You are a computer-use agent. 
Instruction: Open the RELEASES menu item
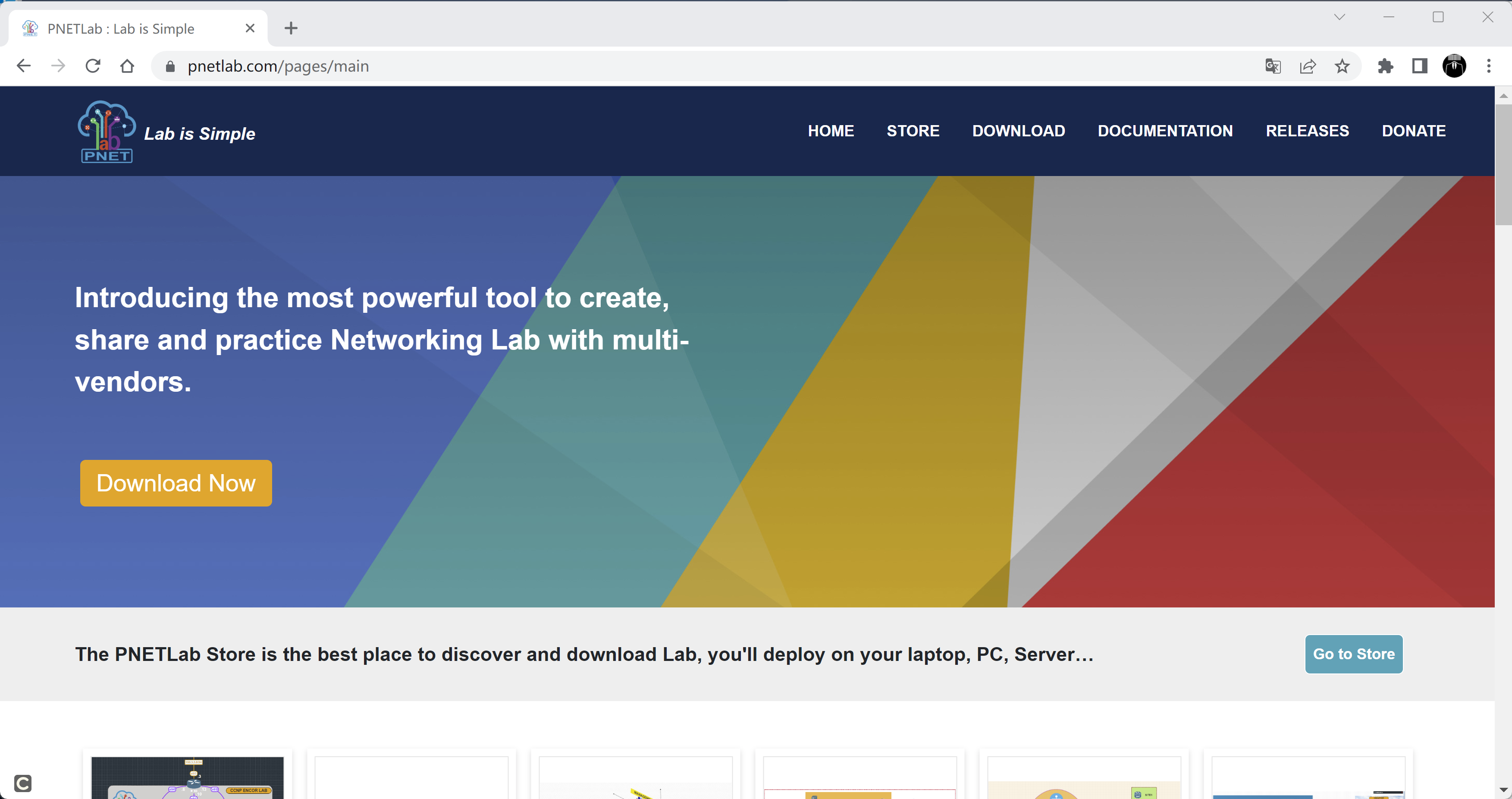click(1307, 131)
